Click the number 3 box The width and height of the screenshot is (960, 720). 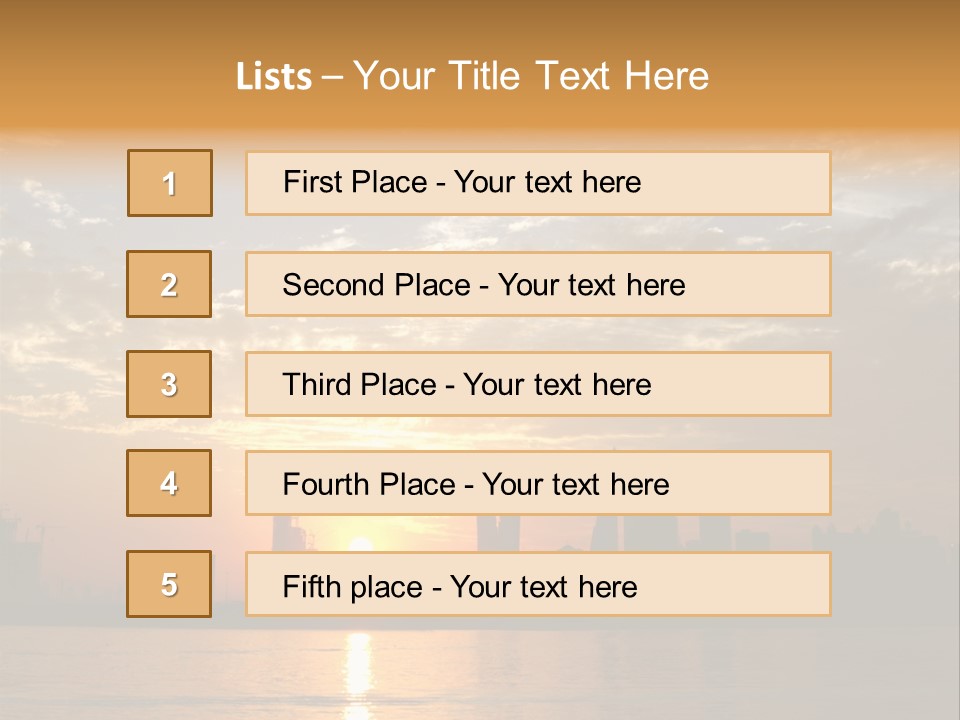tap(169, 384)
